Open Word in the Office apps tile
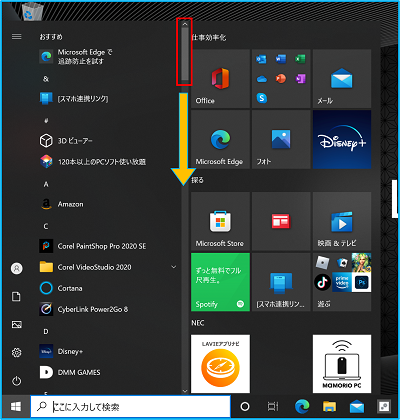 coord(281,59)
